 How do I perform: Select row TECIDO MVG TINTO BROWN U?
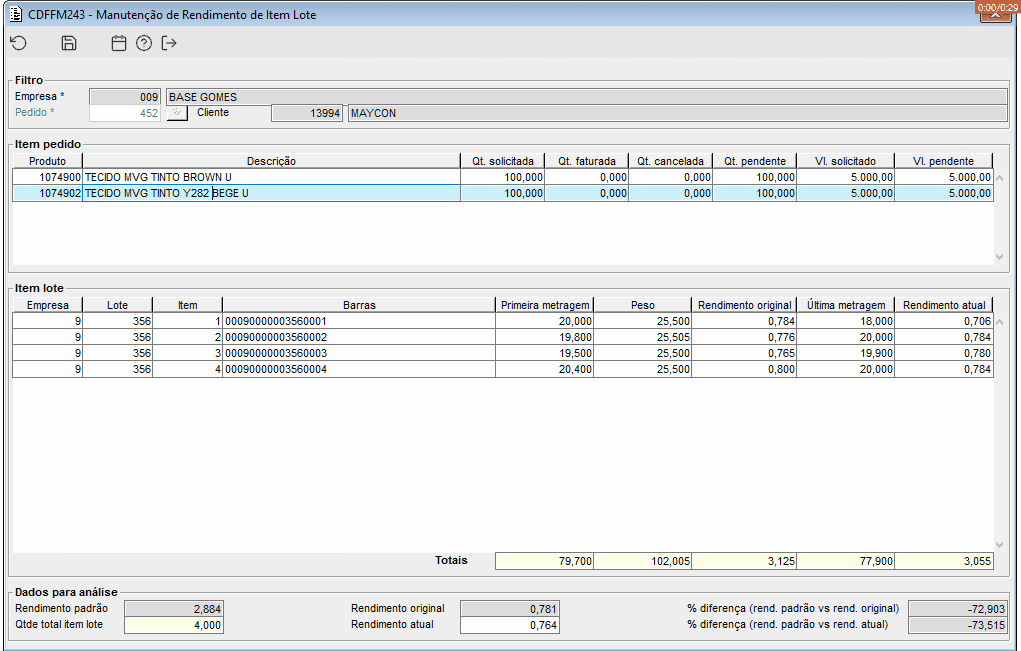click(503, 177)
